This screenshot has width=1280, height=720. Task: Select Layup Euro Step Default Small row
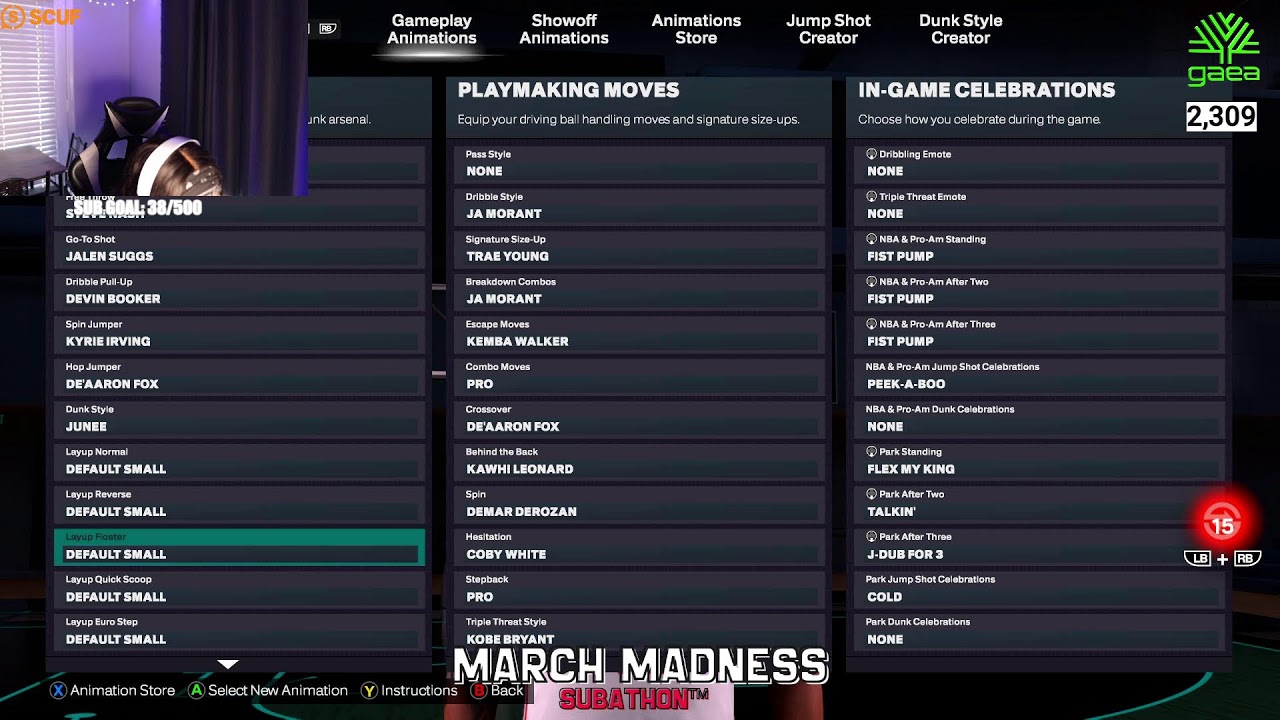(x=239, y=632)
